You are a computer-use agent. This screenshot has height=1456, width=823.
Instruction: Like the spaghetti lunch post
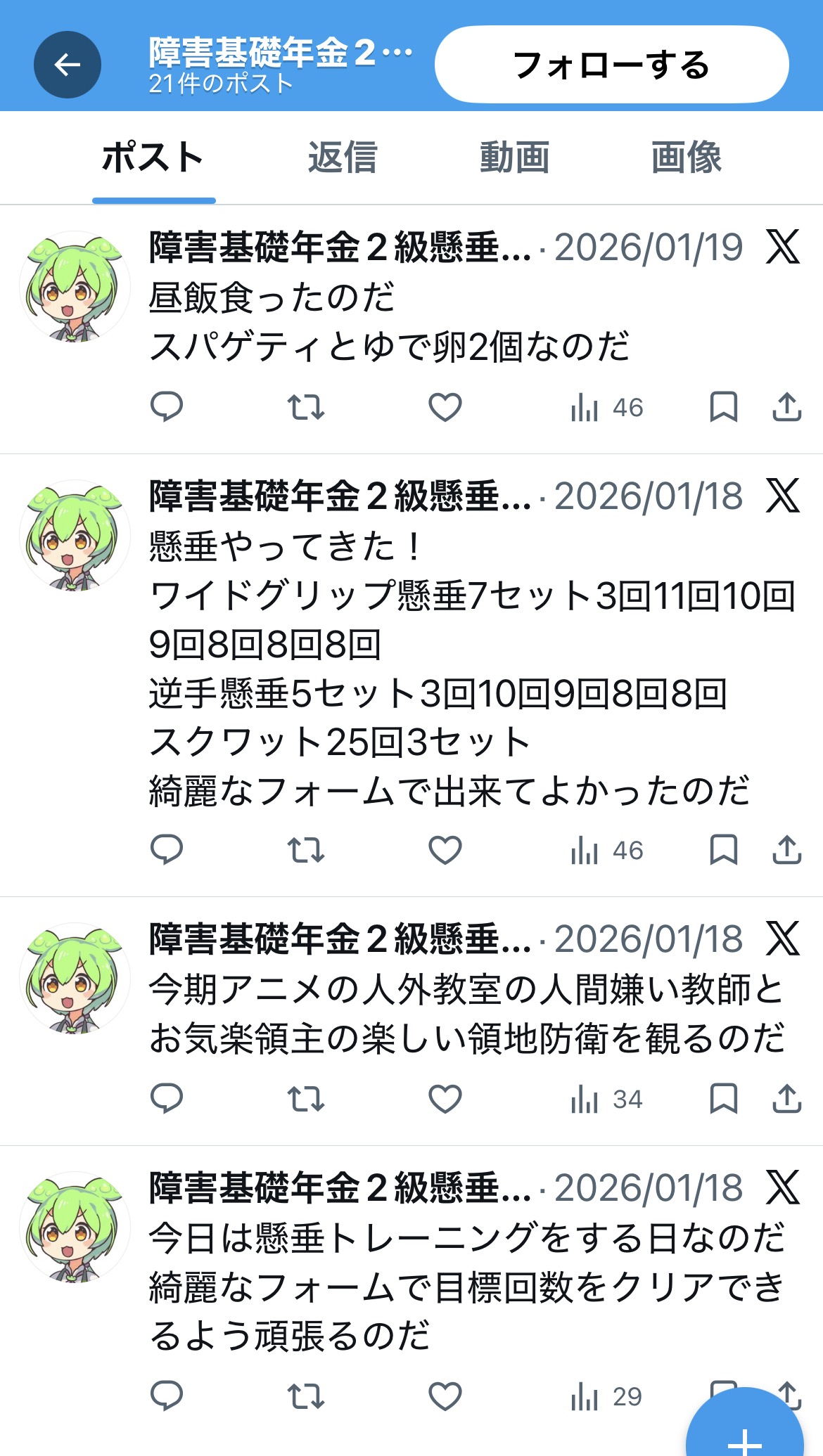coord(445,407)
